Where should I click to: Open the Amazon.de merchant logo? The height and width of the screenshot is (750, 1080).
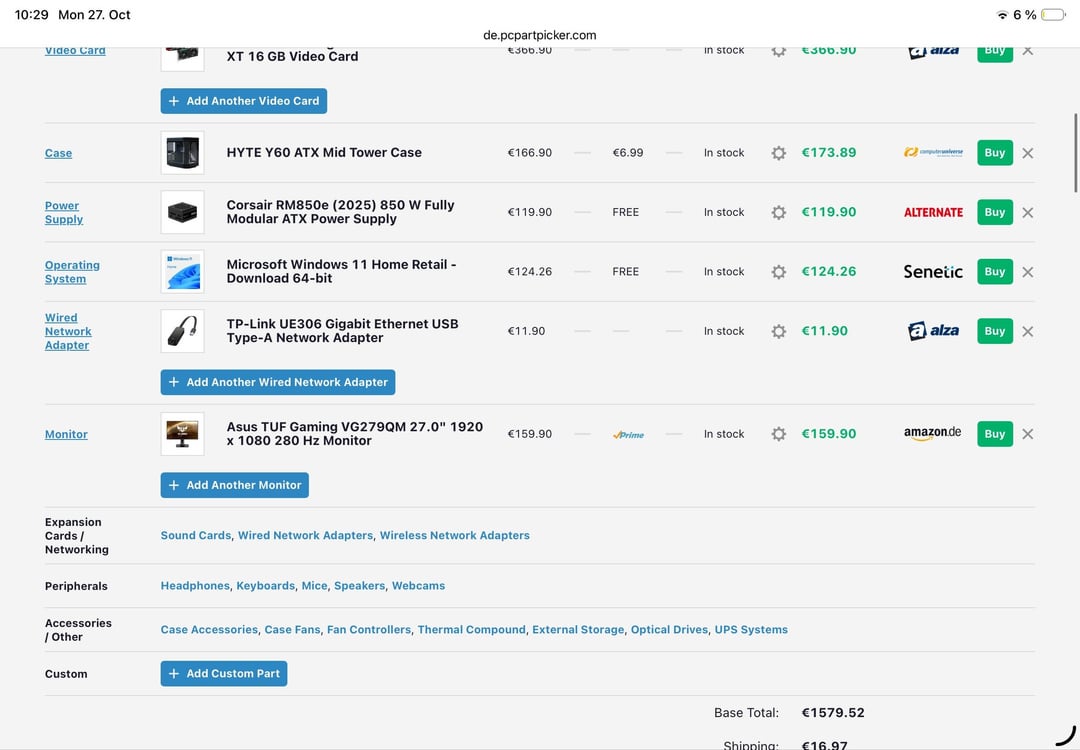tap(932, 433)
